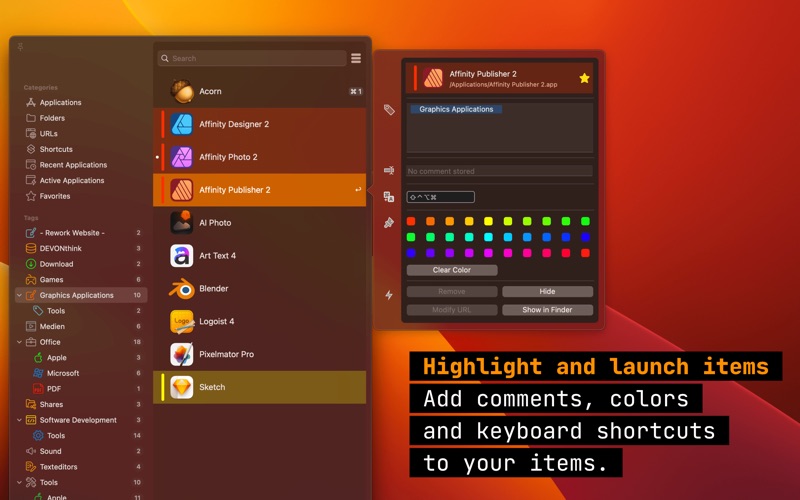Select the Shares tag

pyautogui.click(x=82, y=405)
